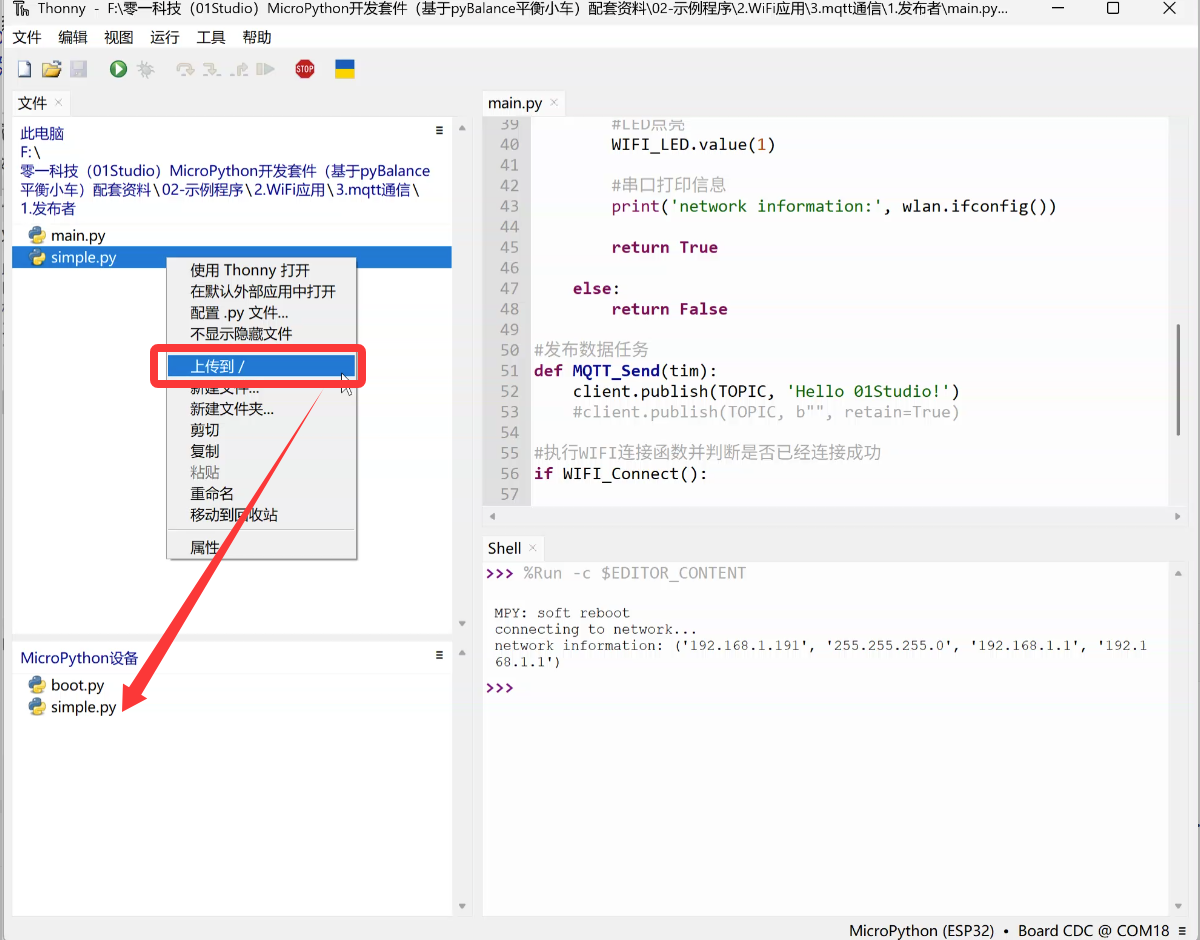
Task: Close the Shell panel tab
Action: [533, 548]
